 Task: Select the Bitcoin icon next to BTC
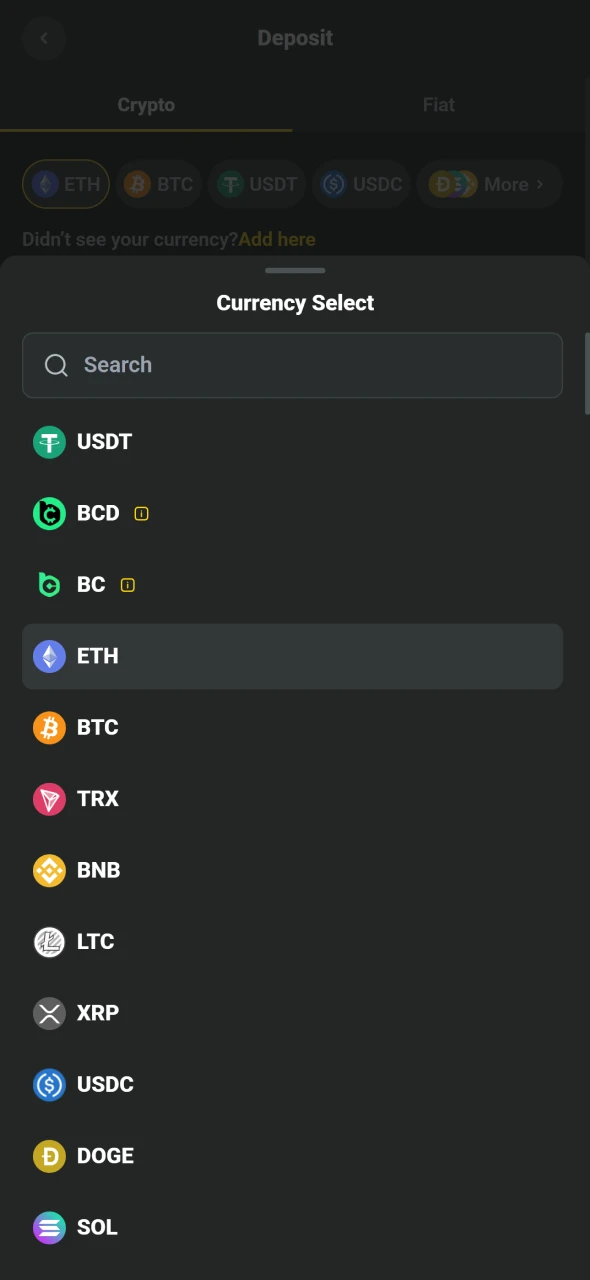pos(49,727)
